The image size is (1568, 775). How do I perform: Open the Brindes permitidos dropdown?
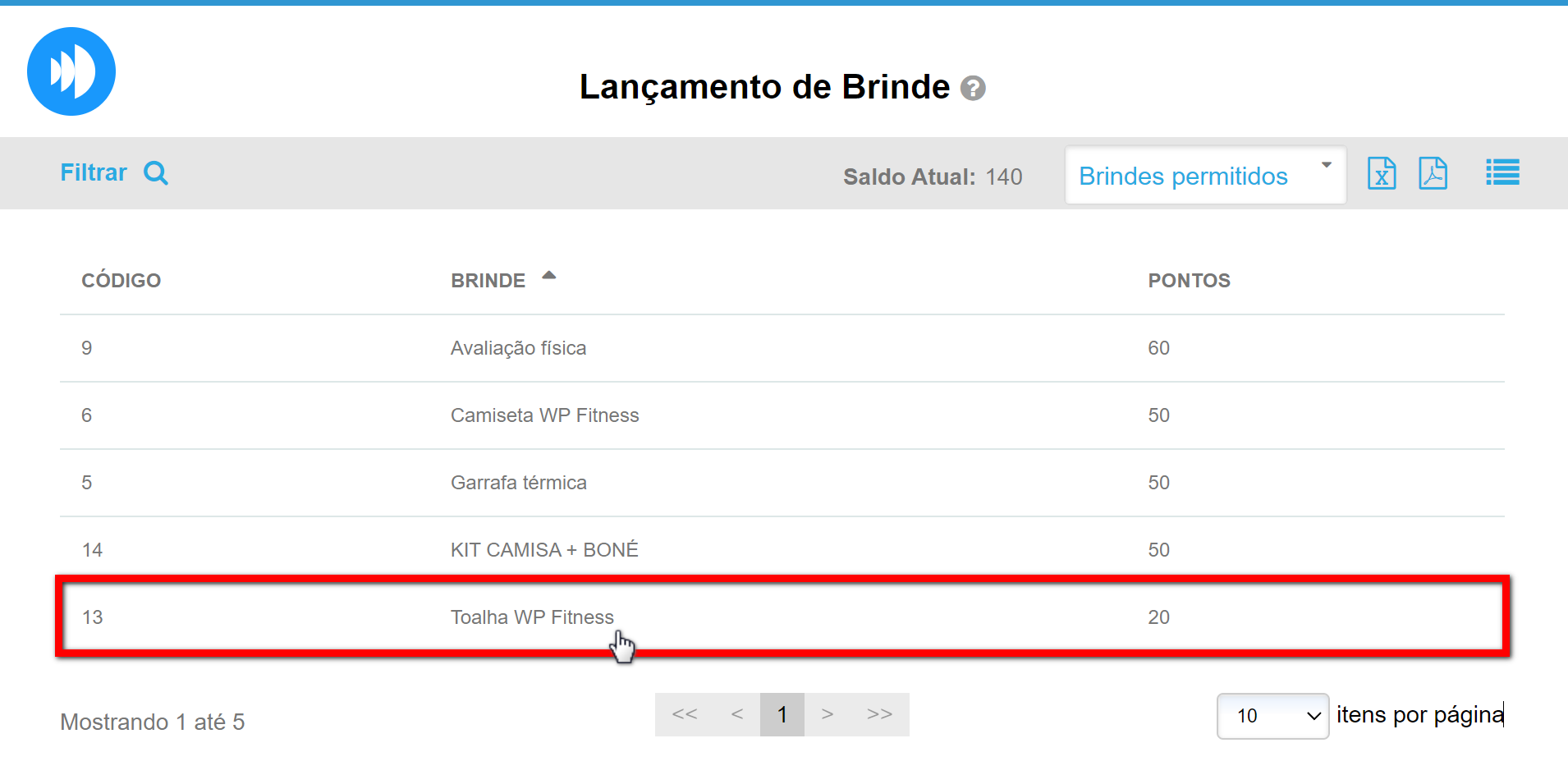[1204, 176]
